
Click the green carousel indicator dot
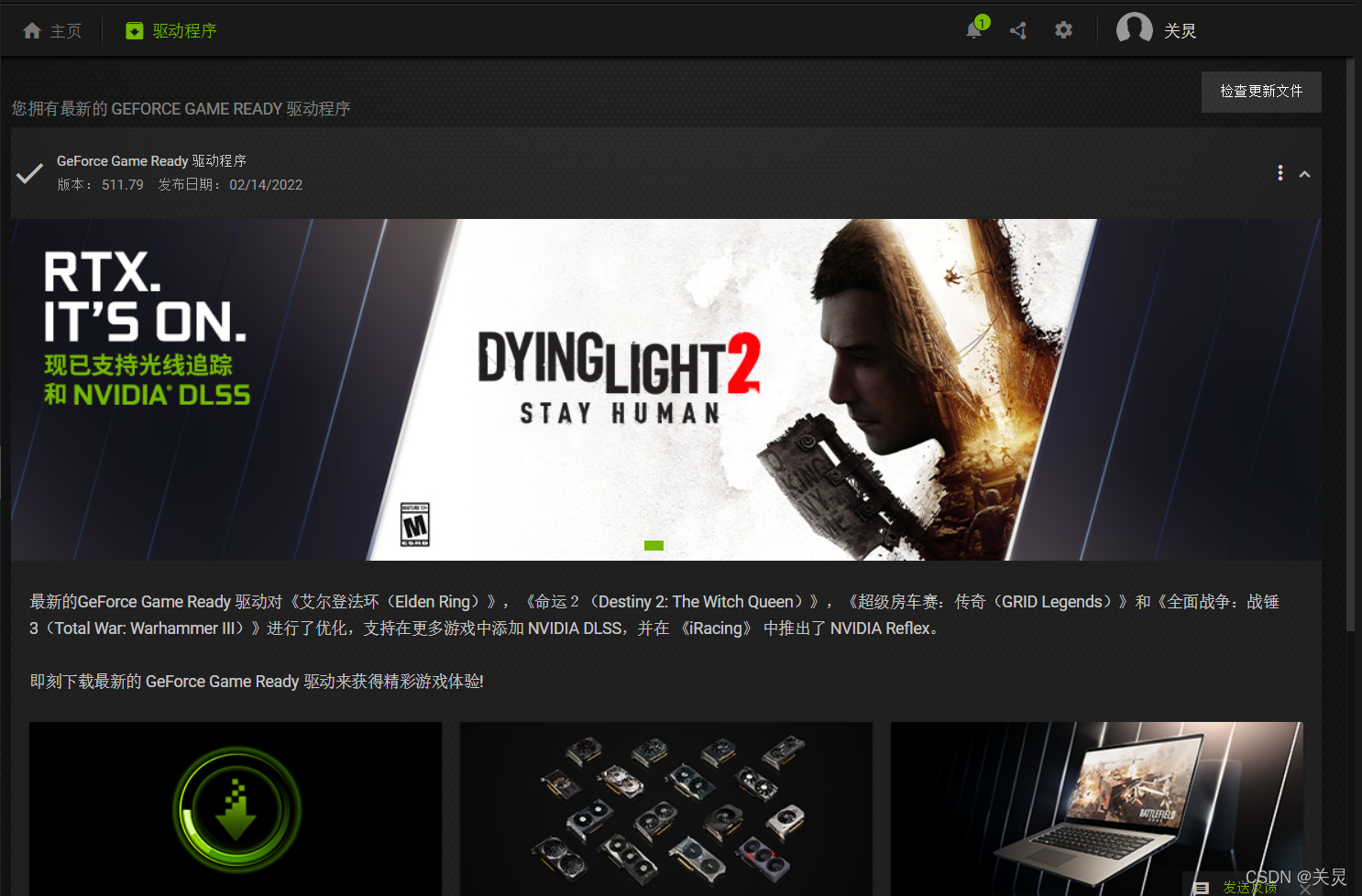coord(654,545)
